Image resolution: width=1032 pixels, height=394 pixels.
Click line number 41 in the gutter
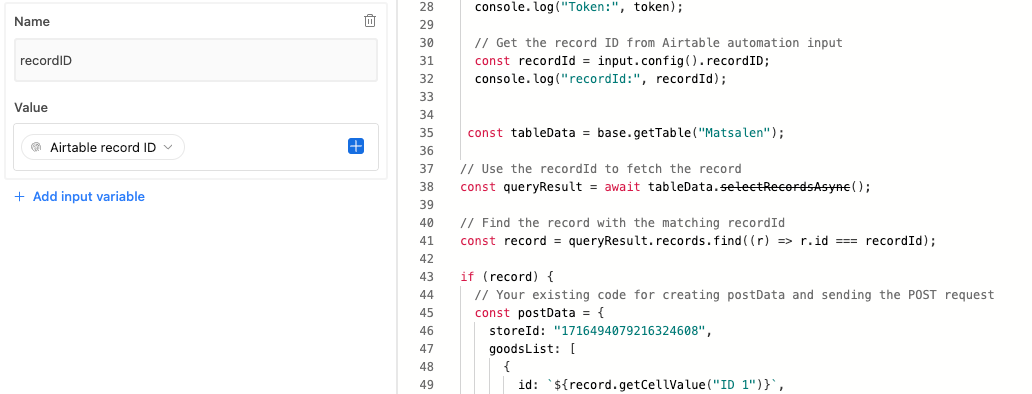pos(426,241)
